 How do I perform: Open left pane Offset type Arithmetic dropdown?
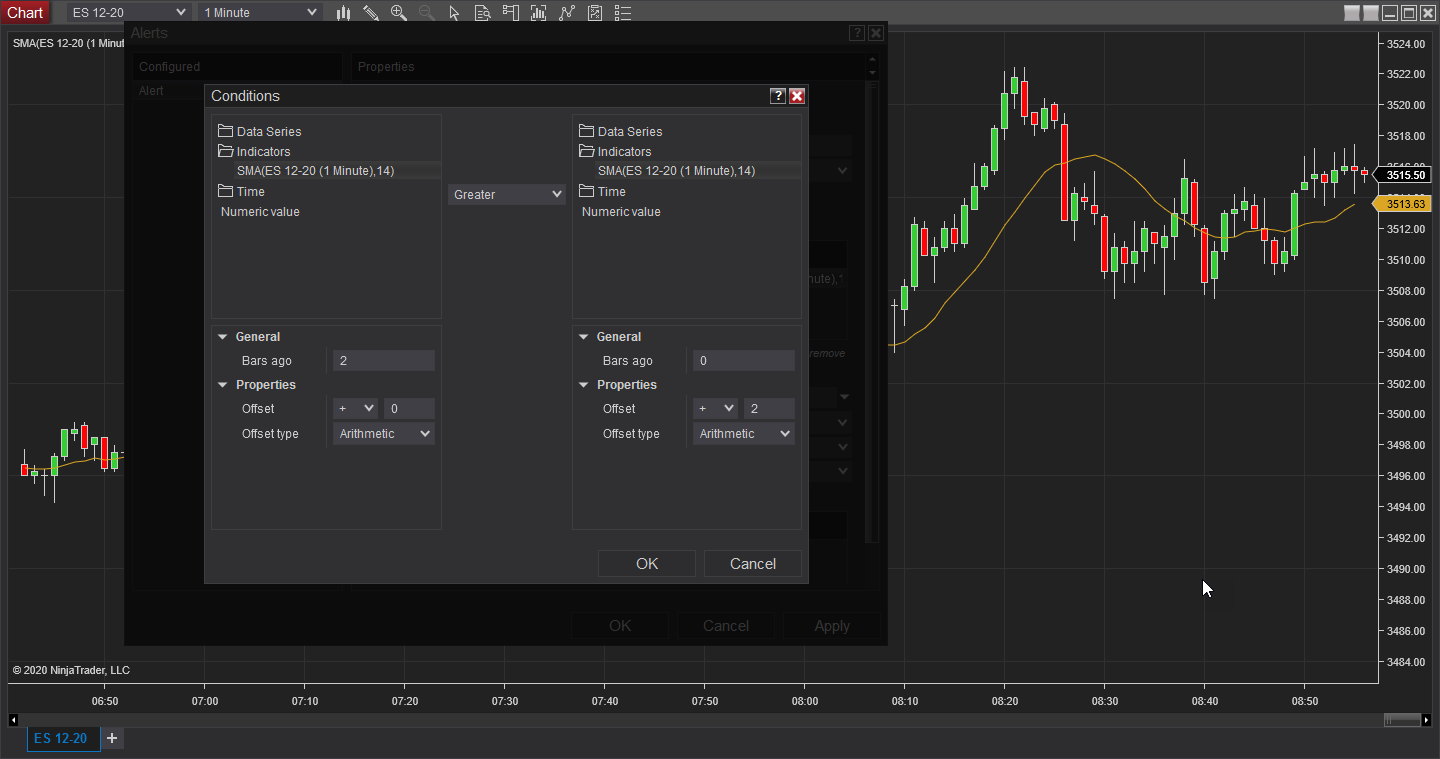point(384,434)
